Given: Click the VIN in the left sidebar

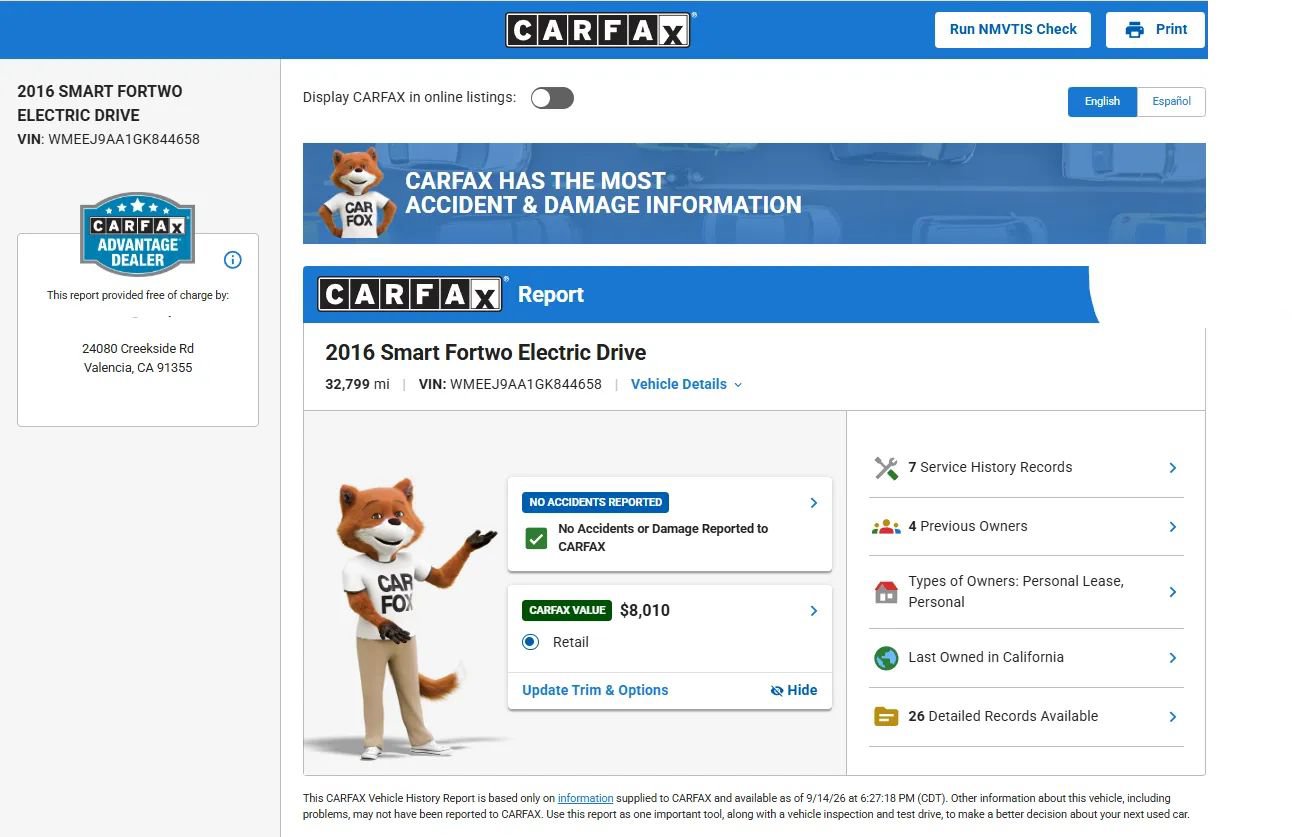Looking at the screenshot, I should click(x=108, y=139).
